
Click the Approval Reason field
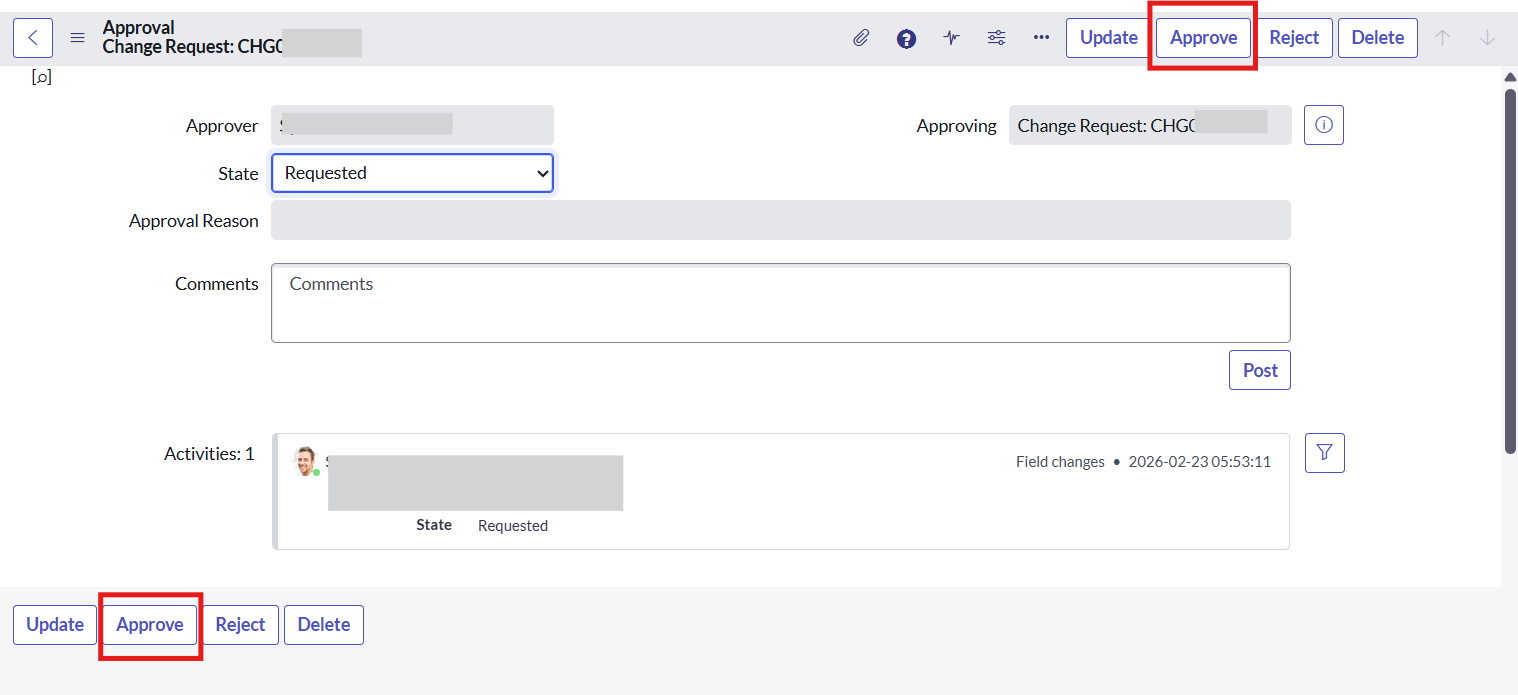pos(781,220)
